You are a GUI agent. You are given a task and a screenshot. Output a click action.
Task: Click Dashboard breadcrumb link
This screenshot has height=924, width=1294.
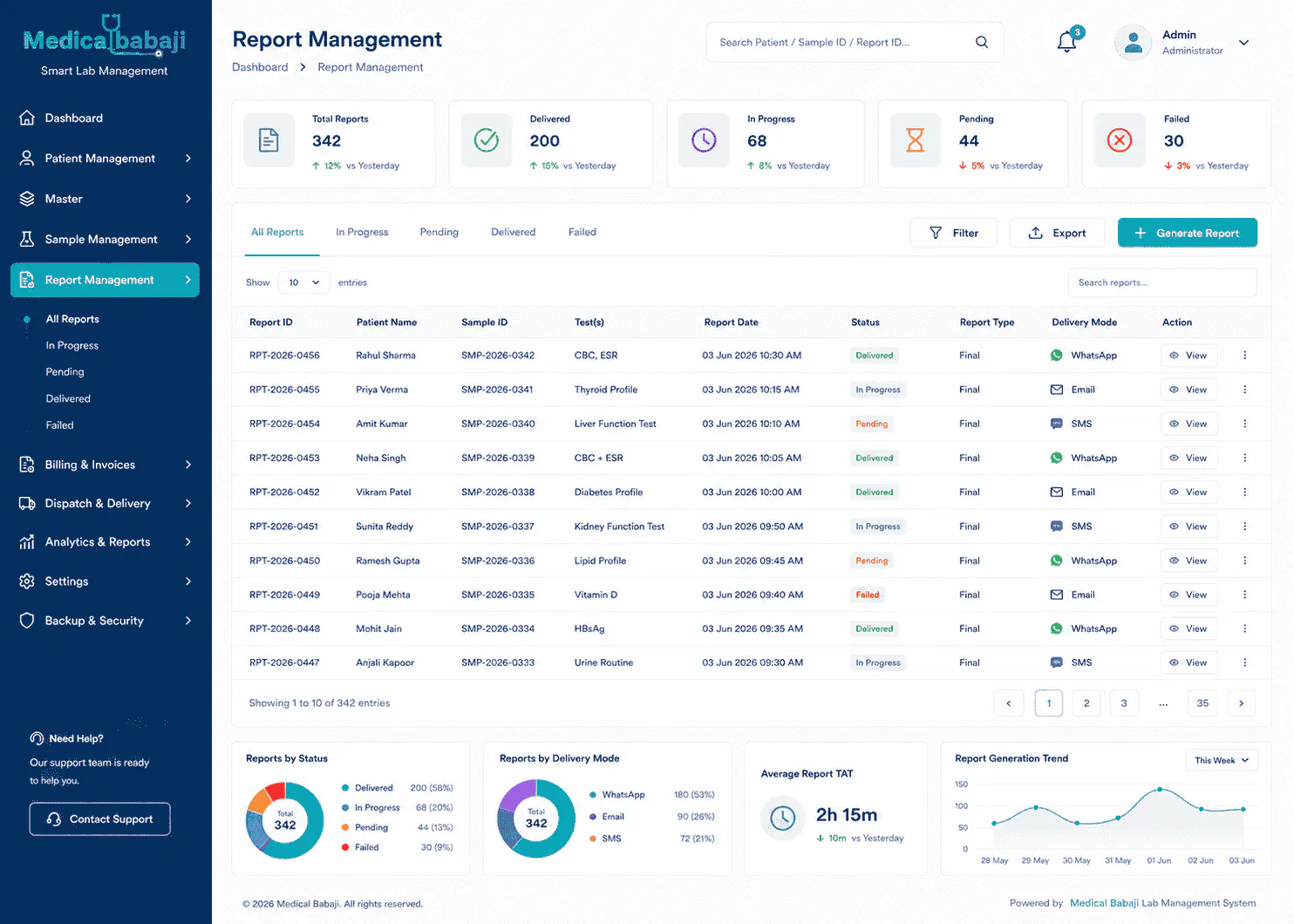pyautogui.click(x=260, y=67)
